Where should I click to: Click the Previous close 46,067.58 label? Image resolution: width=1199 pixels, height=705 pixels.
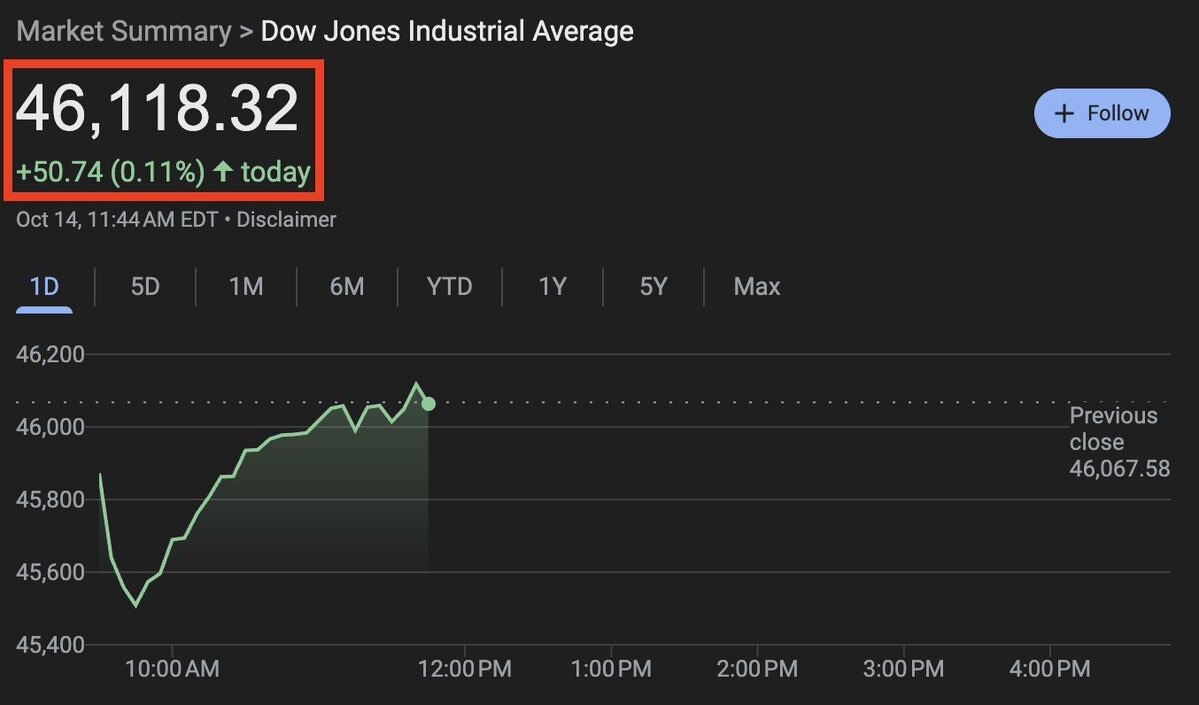1118,442
